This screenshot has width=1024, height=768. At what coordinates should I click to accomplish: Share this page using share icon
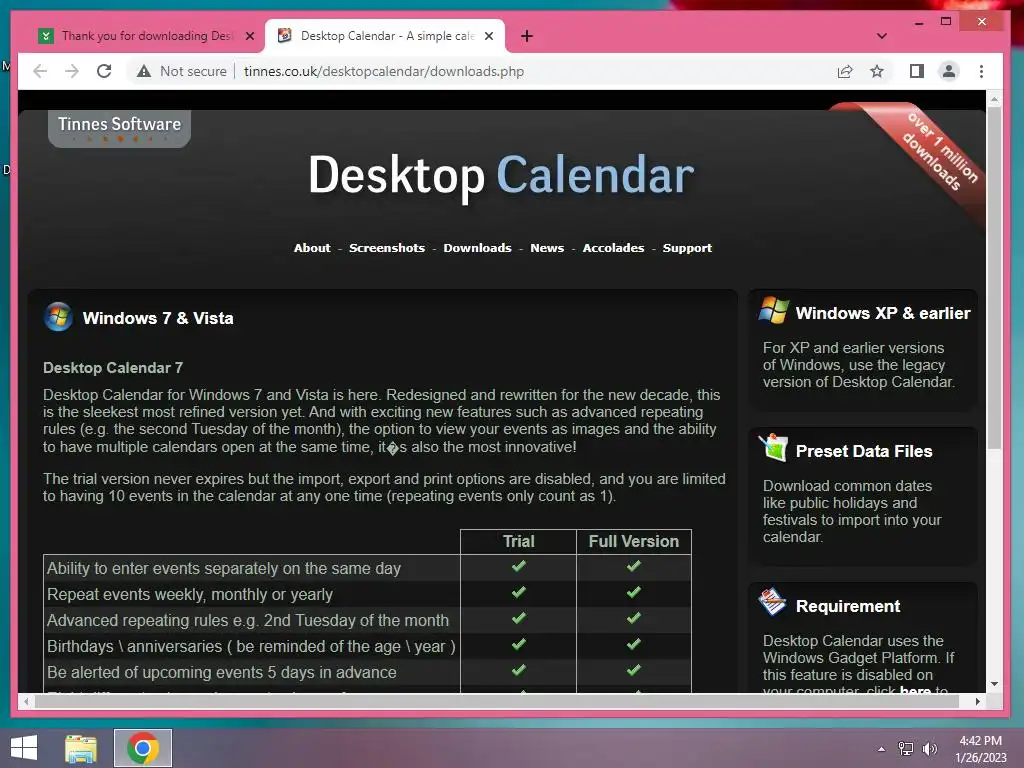(x=845, y=71)
